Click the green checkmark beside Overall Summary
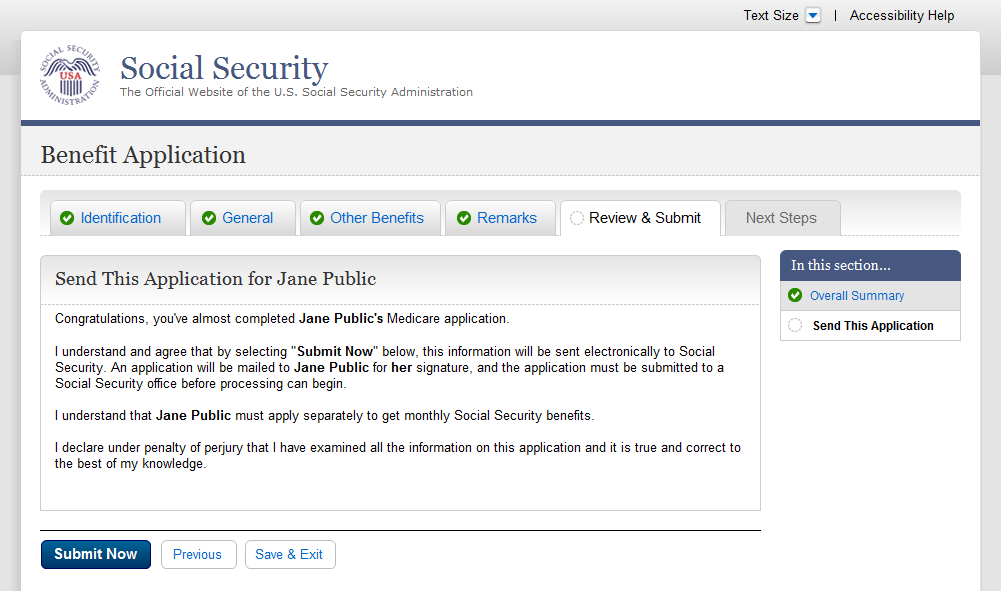This screenshot has width=1008, height=598. 795,296
